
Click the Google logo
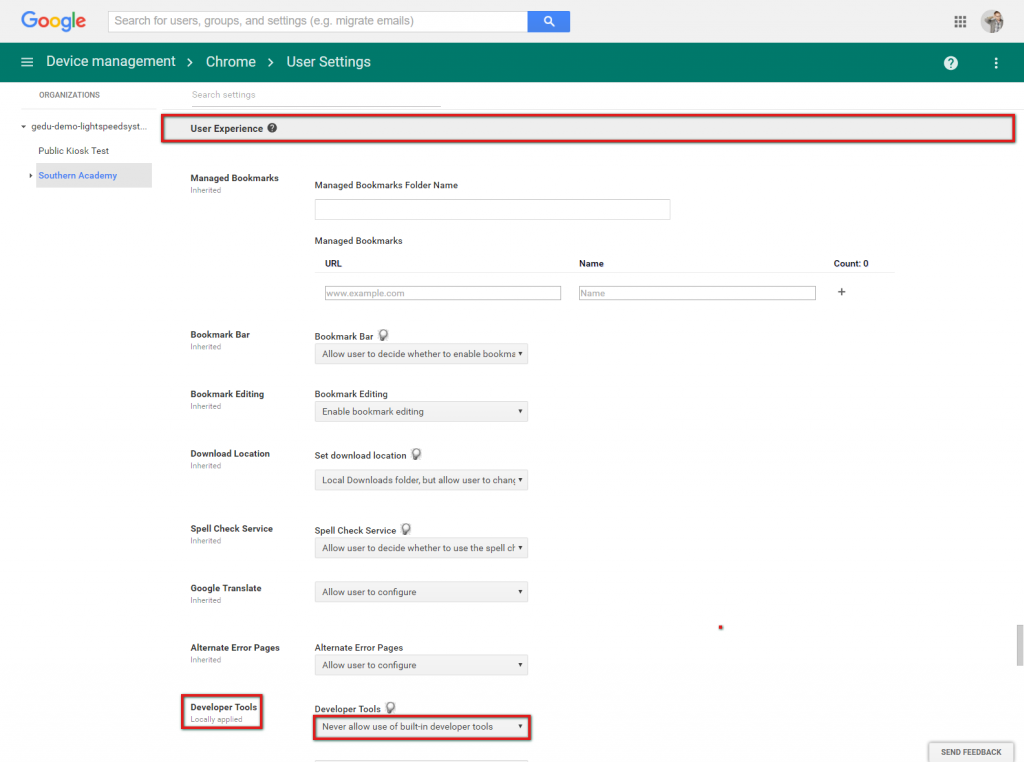[54, 21]
